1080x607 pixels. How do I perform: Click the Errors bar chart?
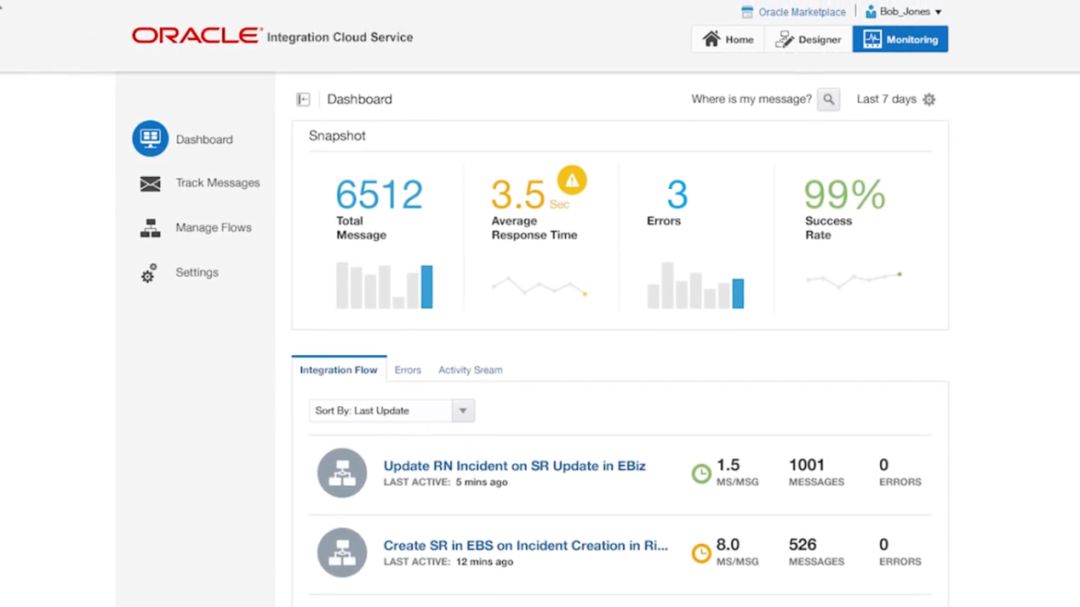coord(696,285)
